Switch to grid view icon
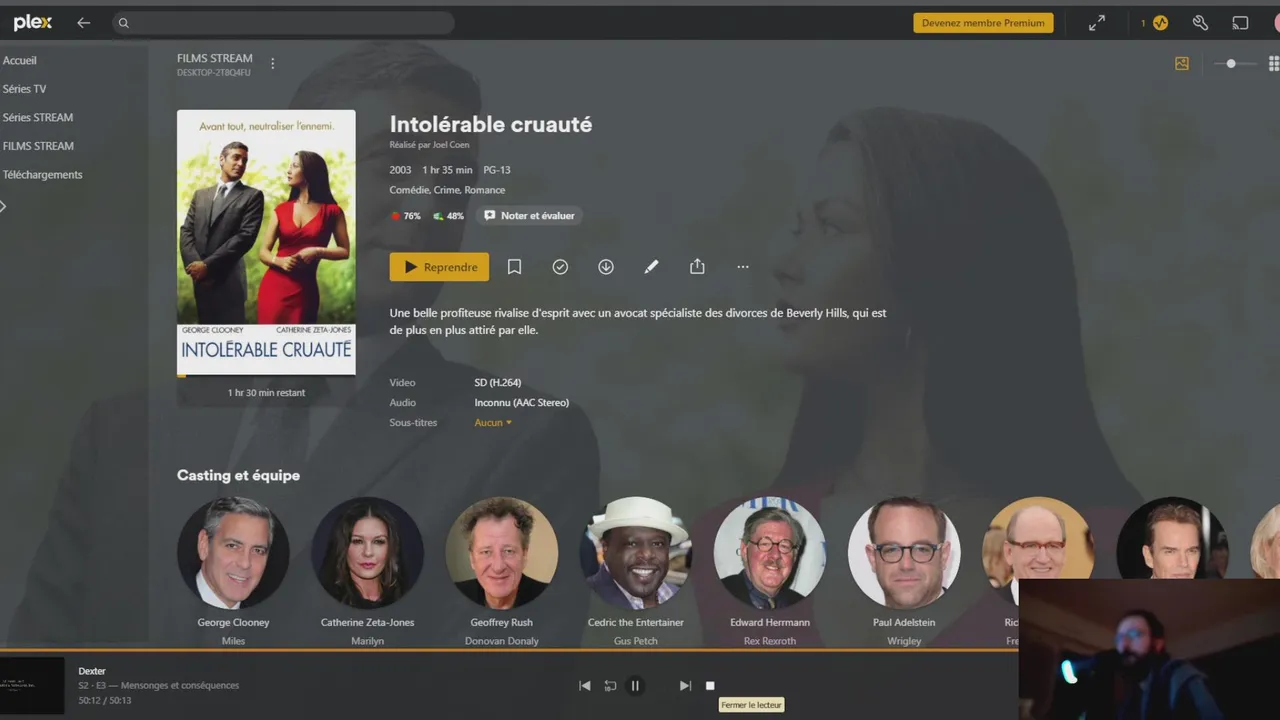The height and width of the screenshot is (720, 1280). (1273, 63)
